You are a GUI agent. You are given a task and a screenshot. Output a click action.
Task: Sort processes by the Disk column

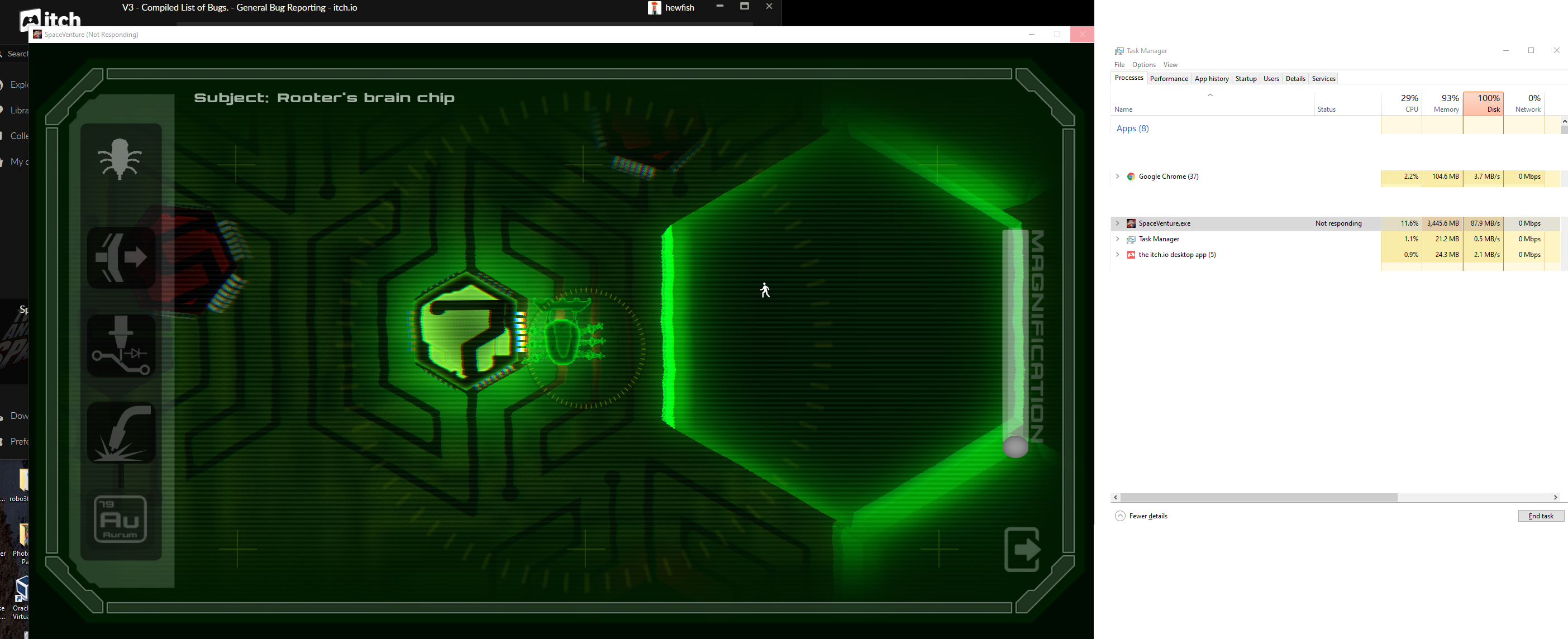coord(1484,103)
